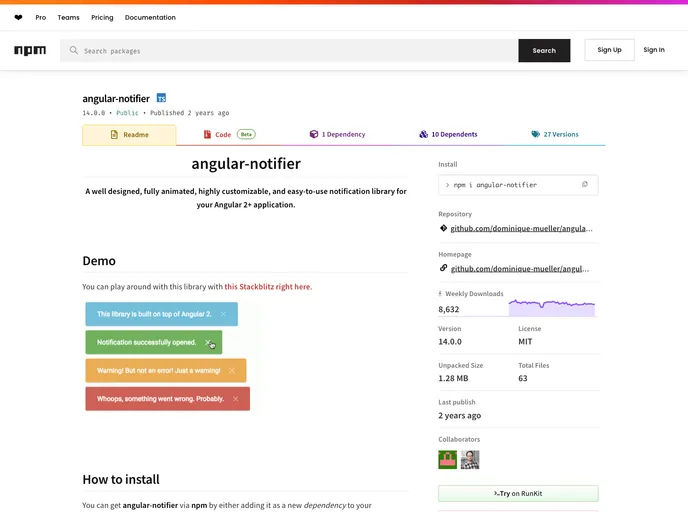Close the red error notification
688x512 pixels.
pos(236,399)
